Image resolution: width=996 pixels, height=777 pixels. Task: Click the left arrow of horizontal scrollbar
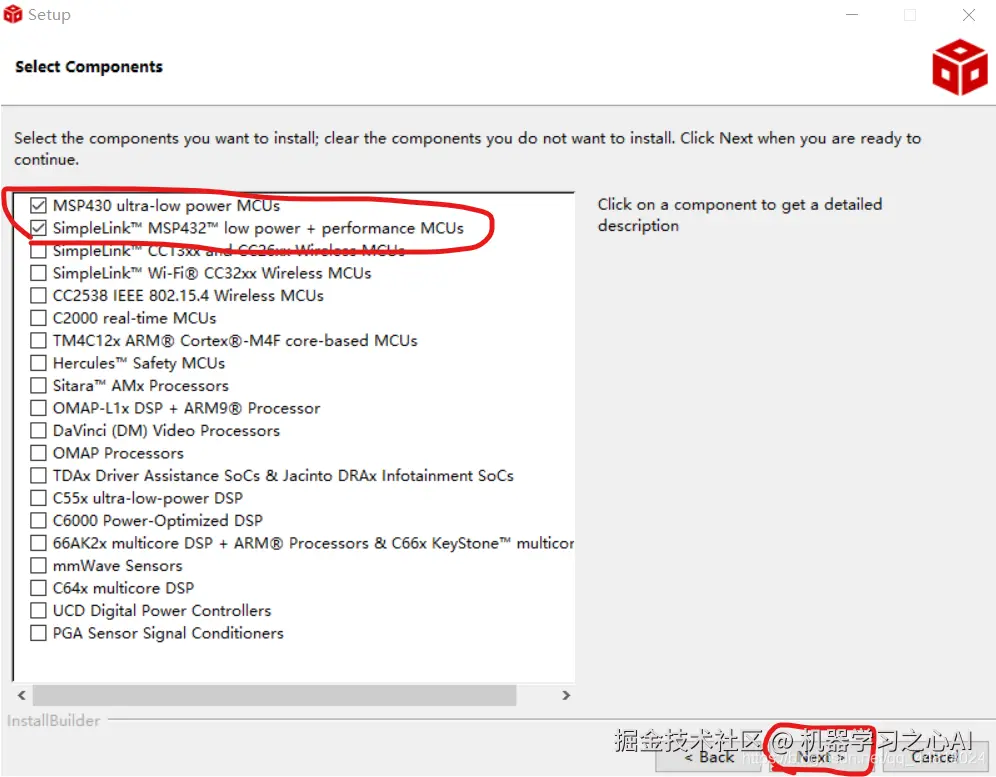[x=22, y=695]
